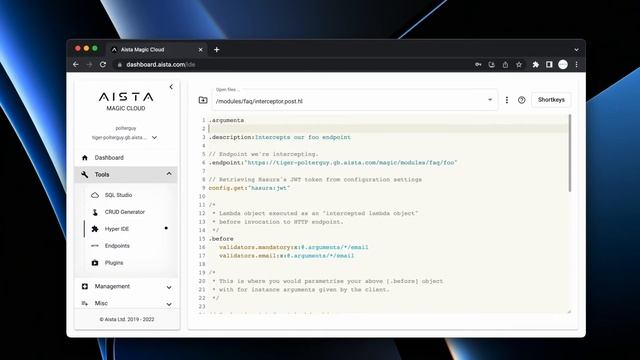Image resolution: width=640 pixels, height=360 pixels.
Task: Open the browser three-dot menu
Action: pyautogui.click(x=576, y=64)
